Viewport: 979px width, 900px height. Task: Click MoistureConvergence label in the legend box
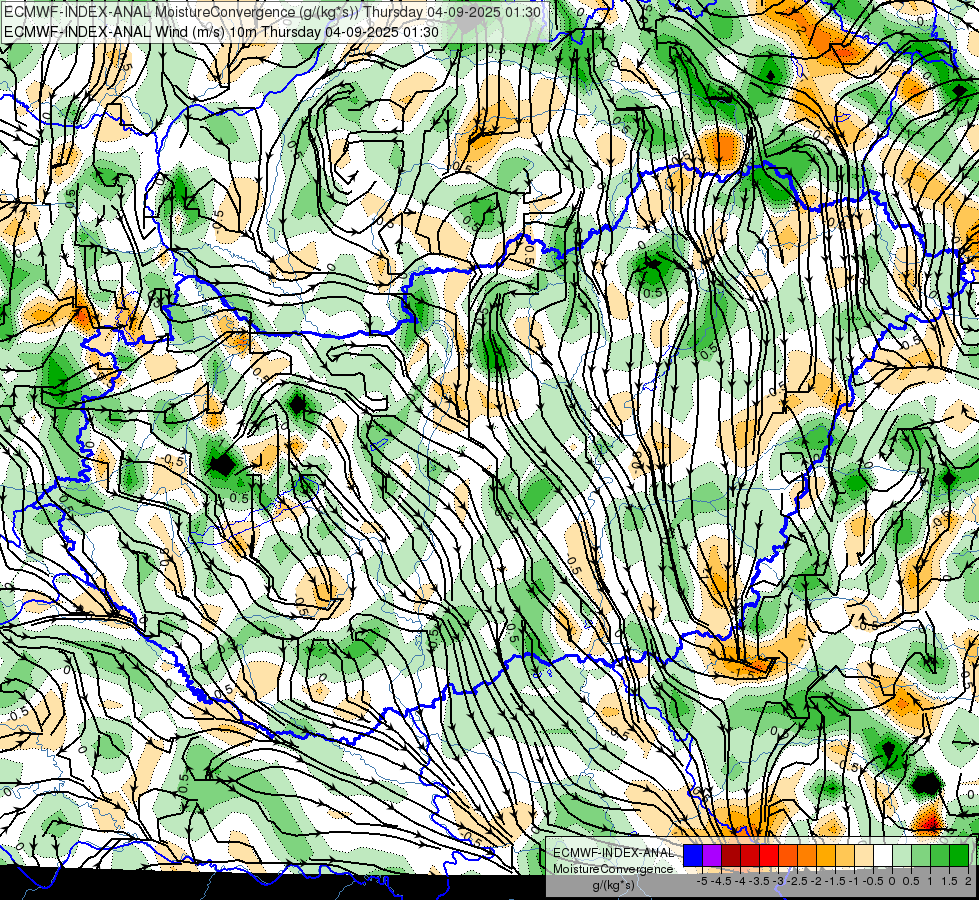[x=613, y=869]
